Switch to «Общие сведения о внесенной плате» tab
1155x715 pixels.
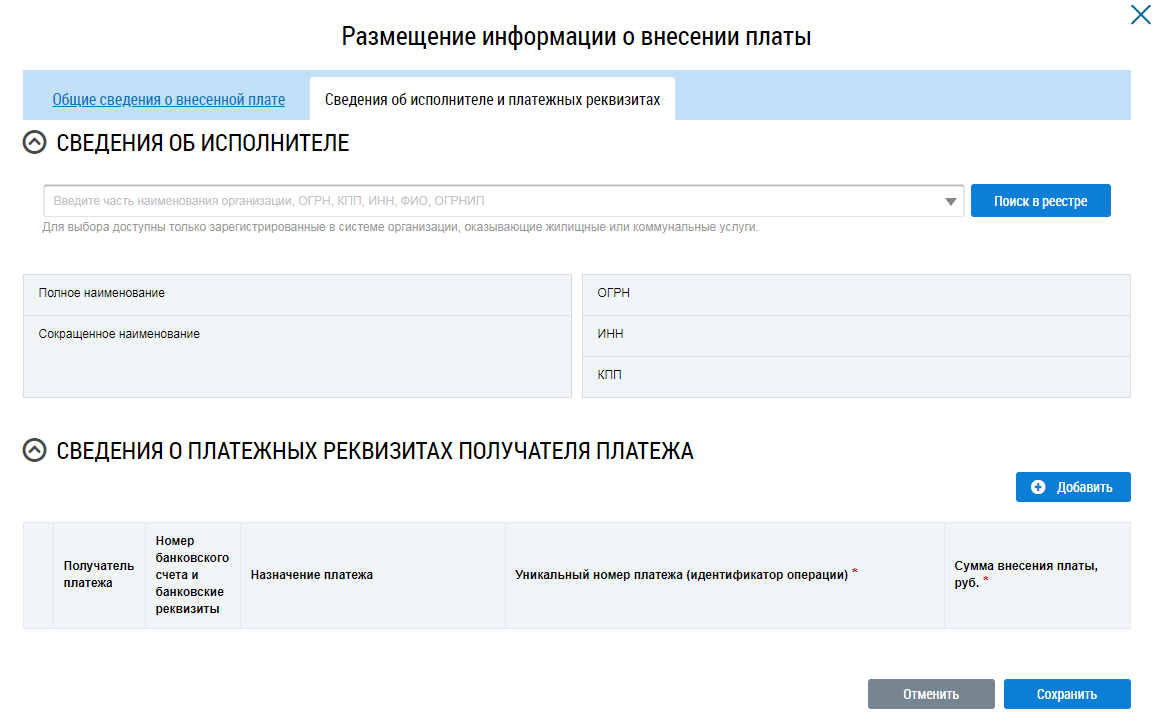[x=169, y=100]
